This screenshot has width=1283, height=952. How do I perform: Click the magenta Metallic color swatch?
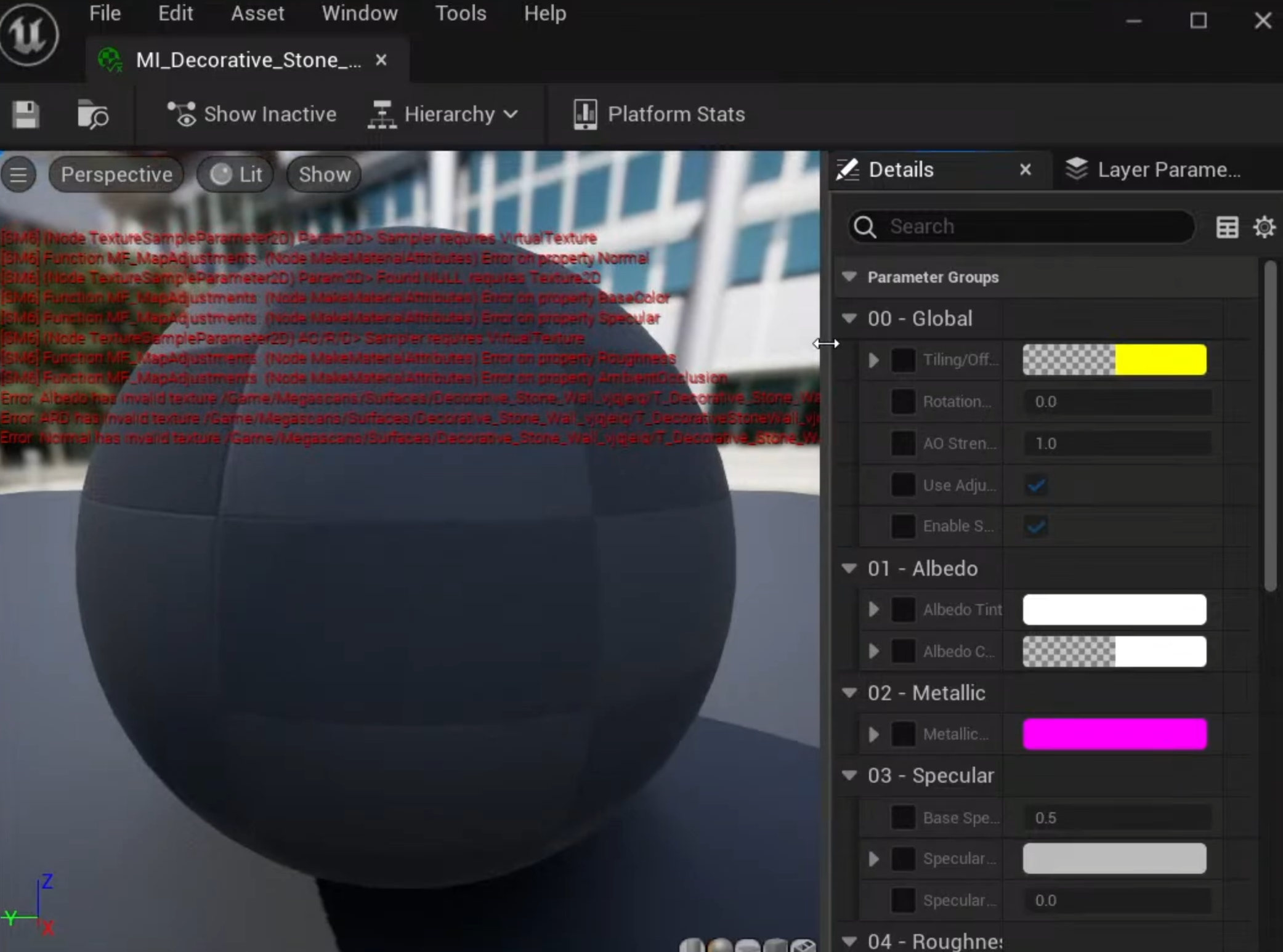[1114, 734]
